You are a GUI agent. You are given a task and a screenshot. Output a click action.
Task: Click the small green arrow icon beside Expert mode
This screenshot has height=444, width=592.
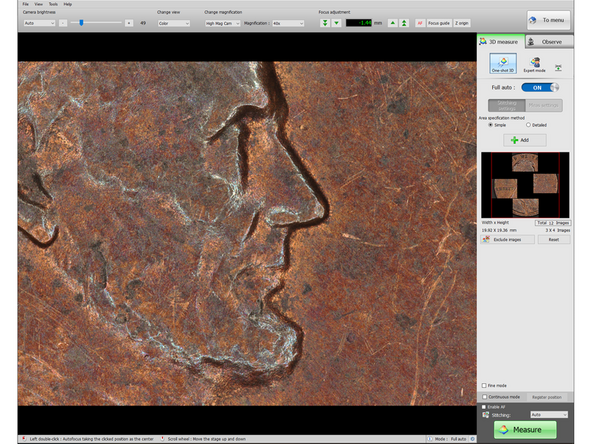click(x=558, y=67)
